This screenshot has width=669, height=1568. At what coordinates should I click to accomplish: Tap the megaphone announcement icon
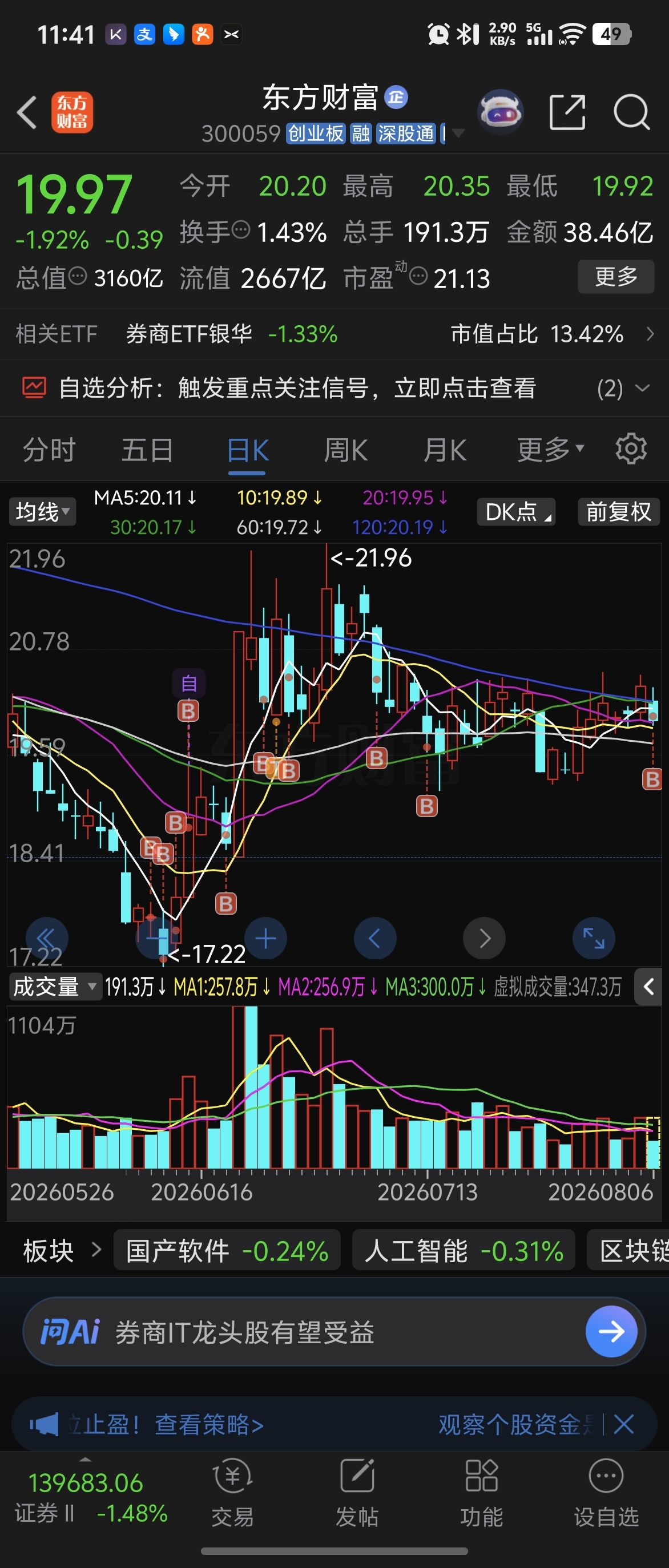click(x=45, y=1424)
